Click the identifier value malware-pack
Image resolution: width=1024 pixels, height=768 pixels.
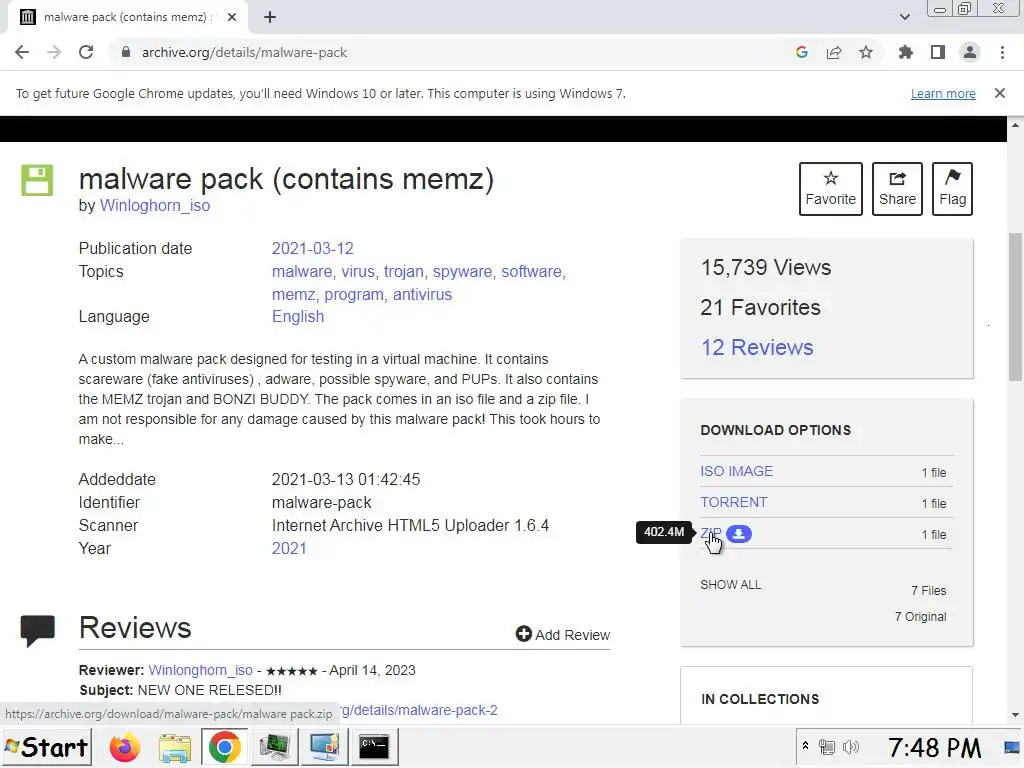click(321, 502)
